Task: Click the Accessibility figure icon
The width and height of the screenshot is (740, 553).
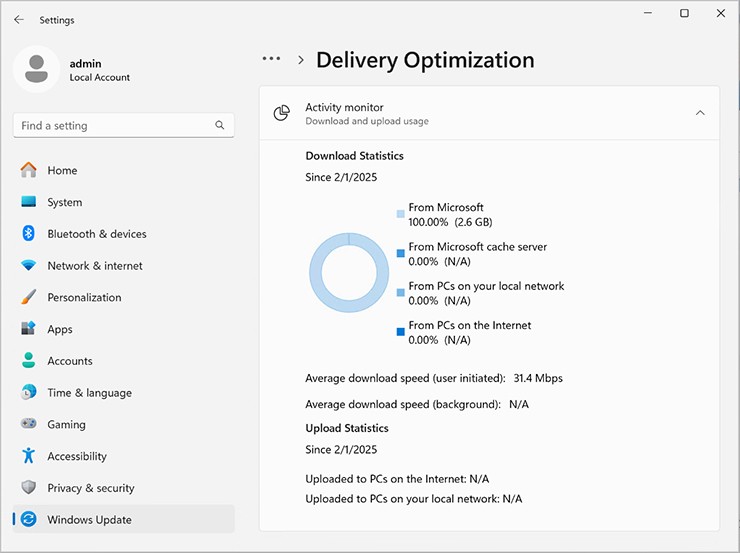Action: click(x=28, y=456)
